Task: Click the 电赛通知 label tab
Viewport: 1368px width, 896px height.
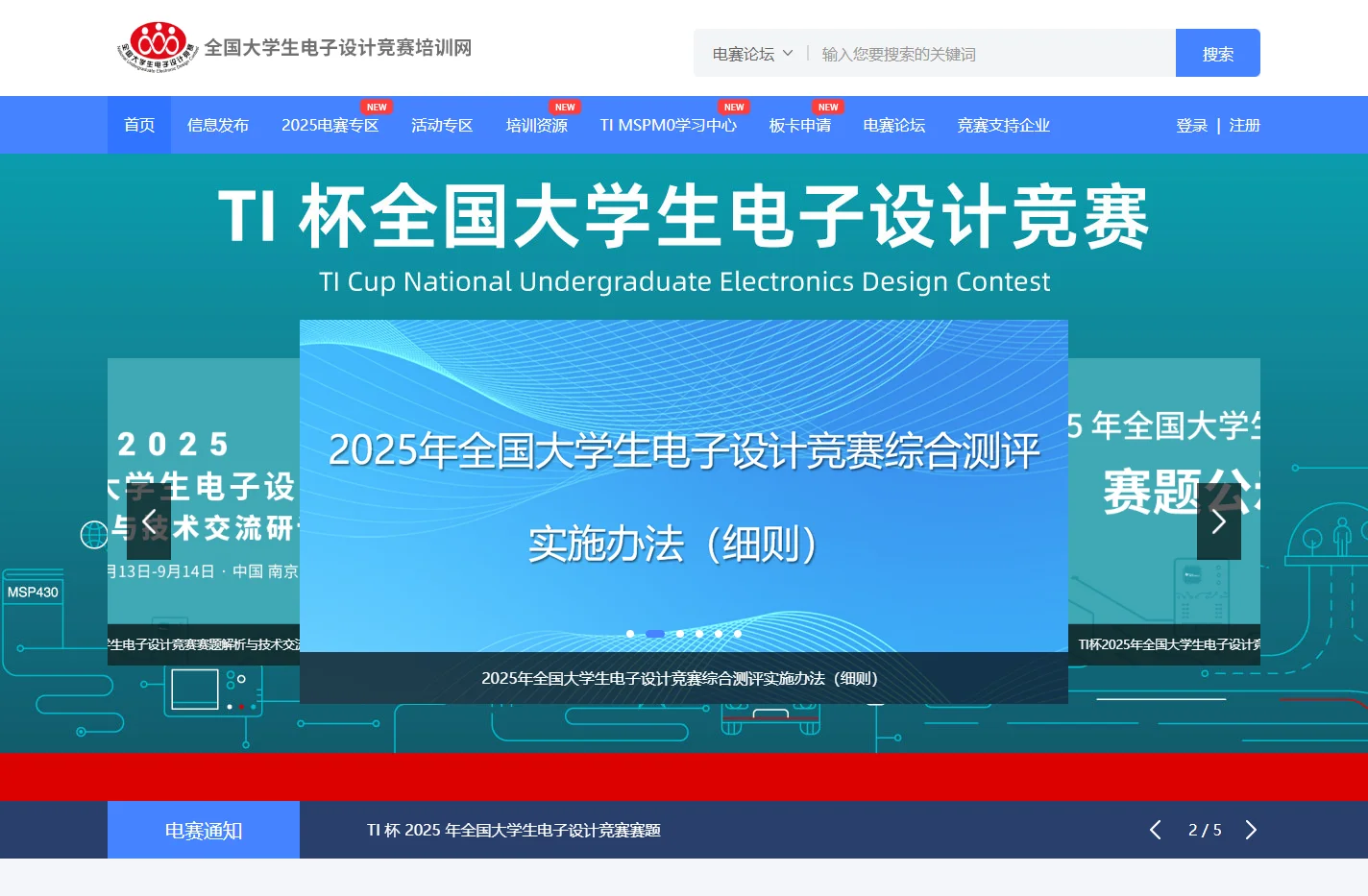Action: pyautogui.click(x=204, y=830)
